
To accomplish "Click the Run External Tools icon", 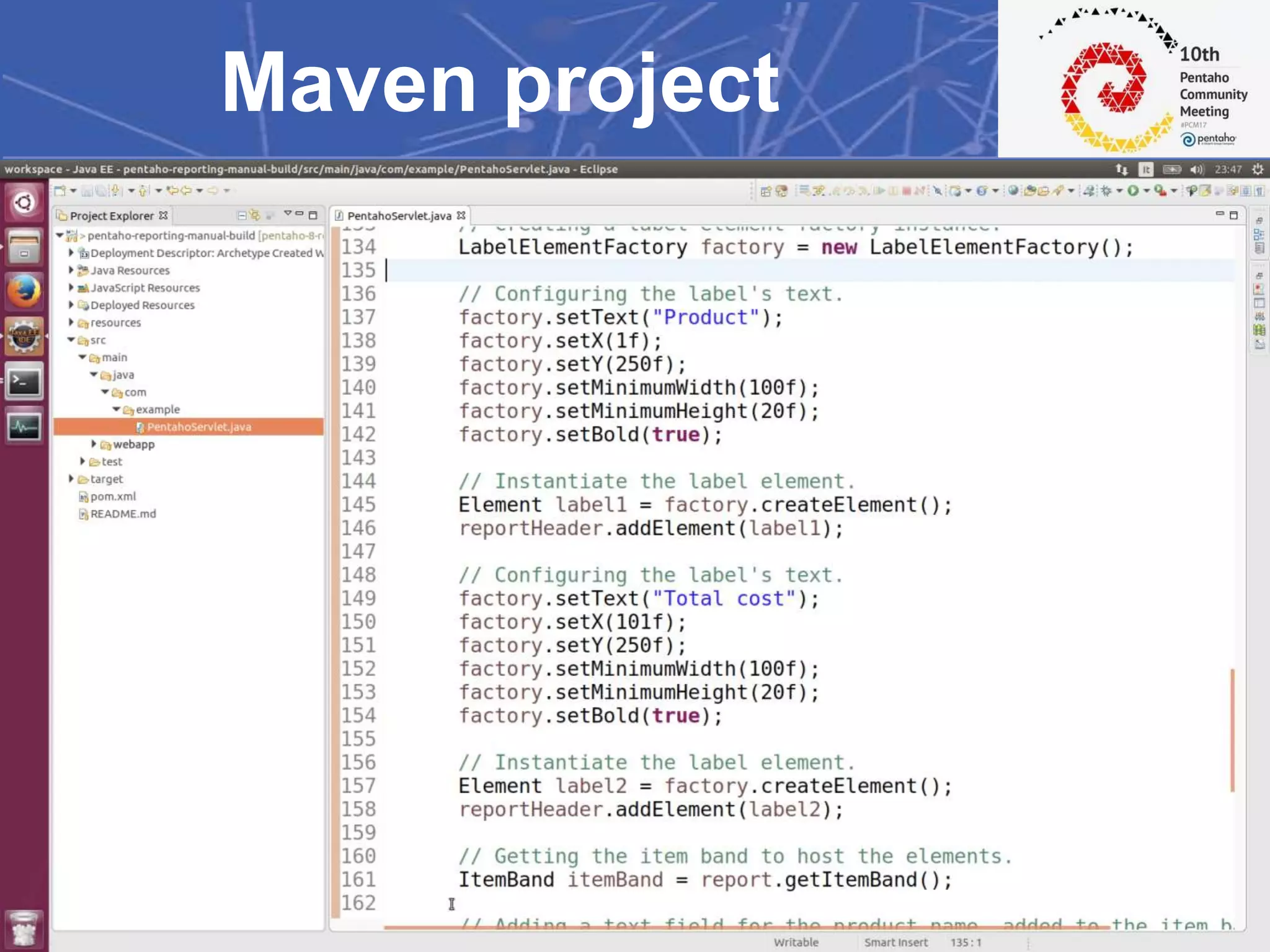I will [x=1160, y=191].
